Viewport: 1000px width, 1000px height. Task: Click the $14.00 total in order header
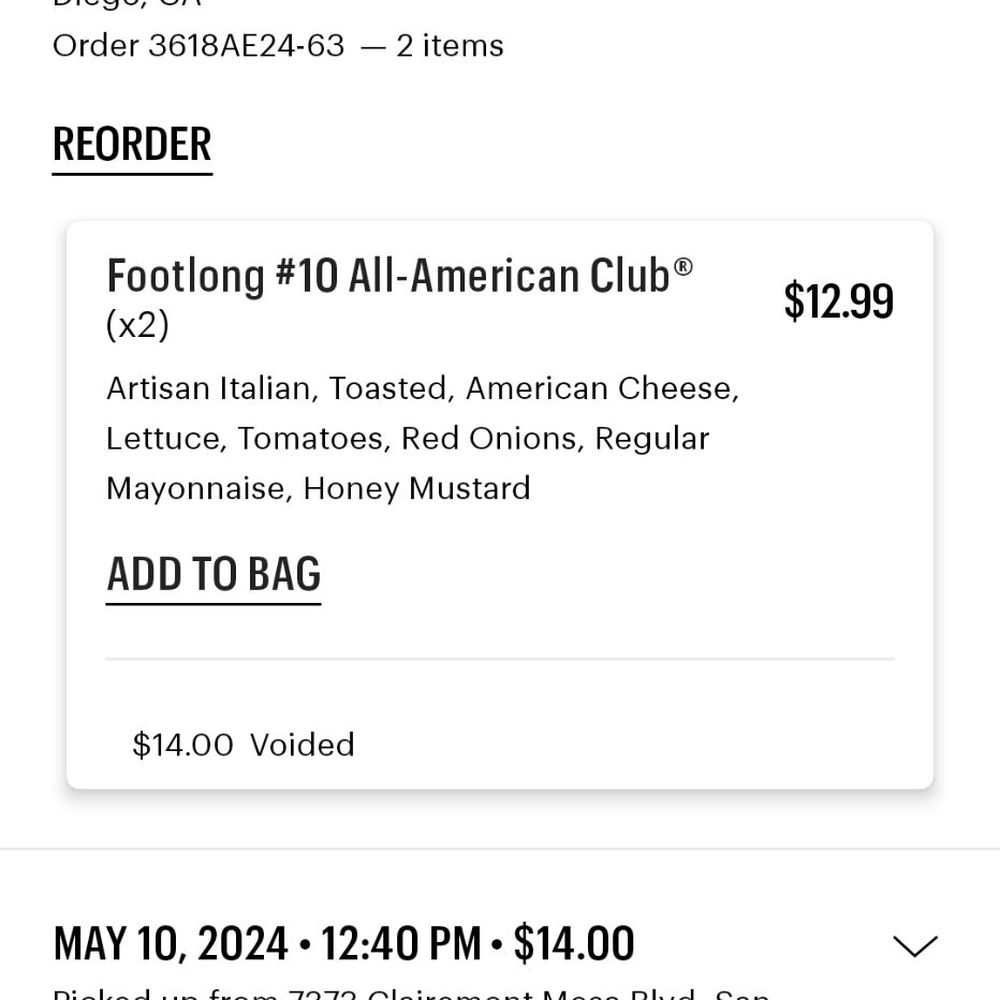click(574, 943)
